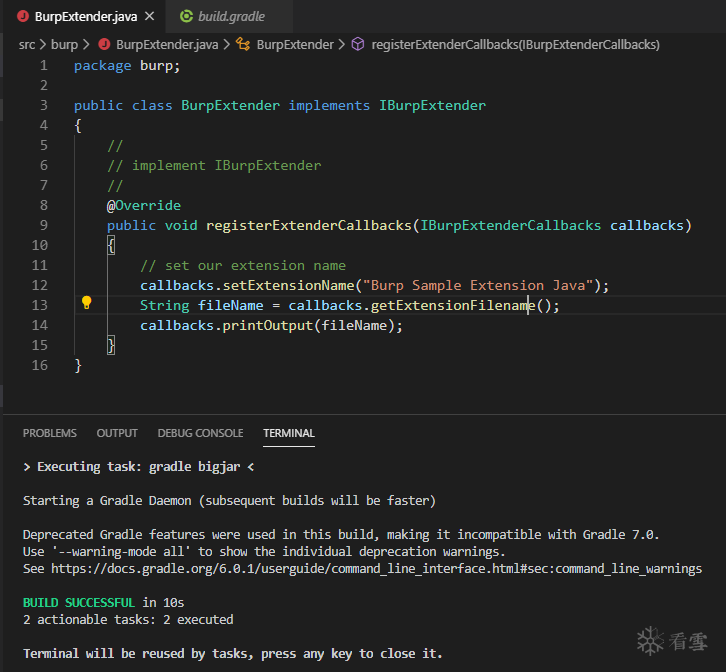Open the OUTPUT panel tab
Screen dimensions: 726x672
(117, 433)
